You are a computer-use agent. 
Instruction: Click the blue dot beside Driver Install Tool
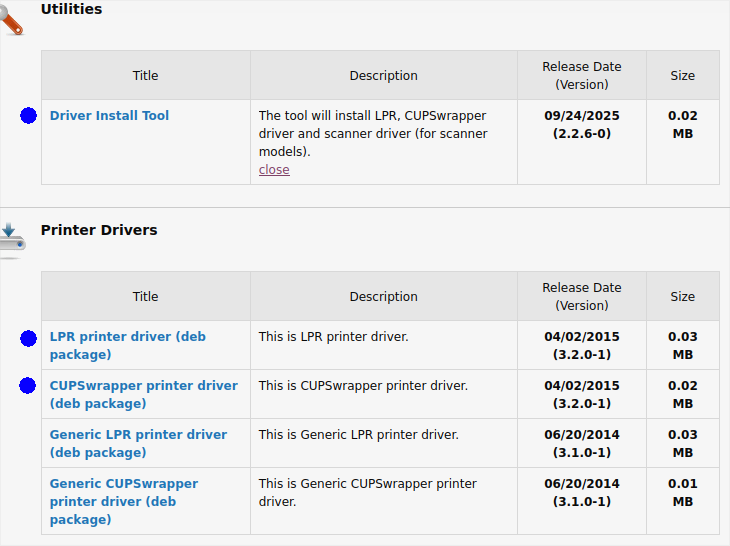point(28,116)
